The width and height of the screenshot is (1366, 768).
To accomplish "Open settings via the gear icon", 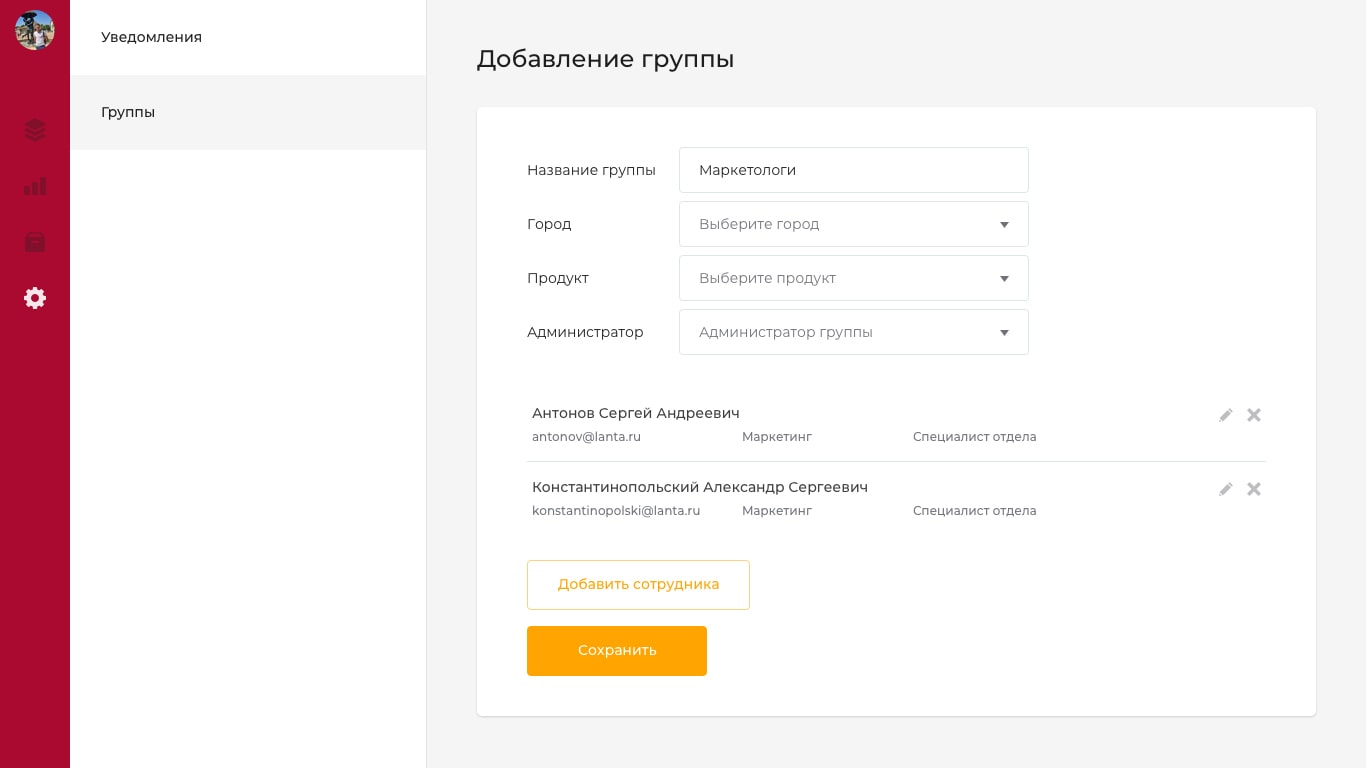I will click(x=35, y=298).
